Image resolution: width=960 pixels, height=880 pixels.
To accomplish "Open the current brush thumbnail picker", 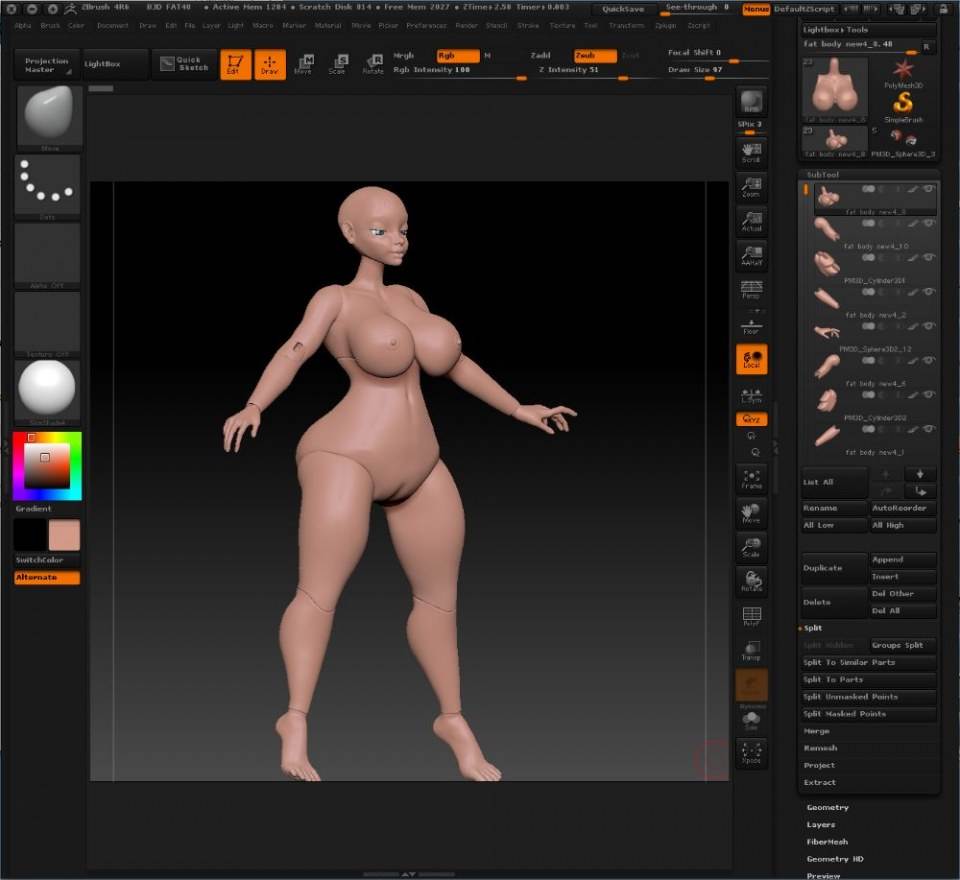I will [x=50, y=118].
